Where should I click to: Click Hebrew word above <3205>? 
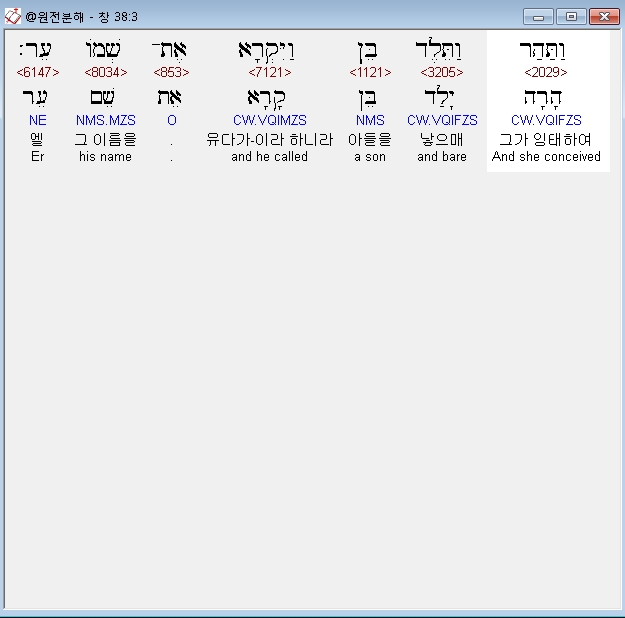(438, 49)
